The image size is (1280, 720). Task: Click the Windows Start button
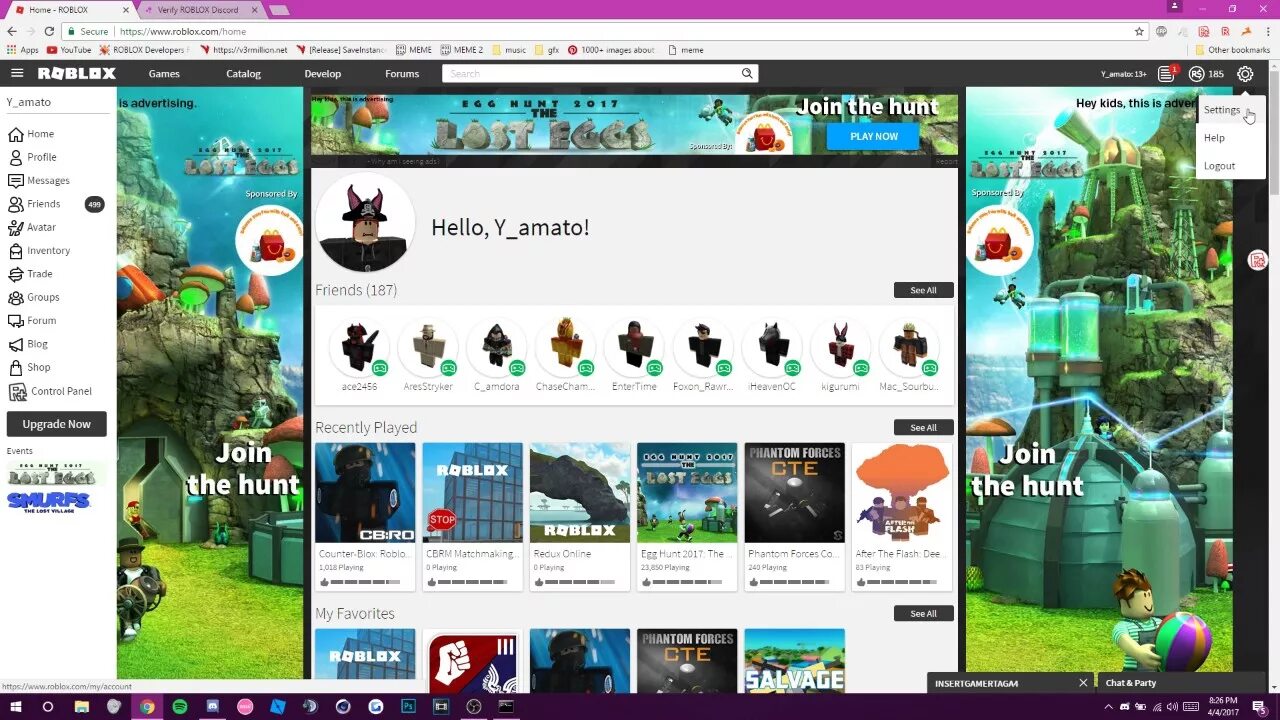coord(16,706)
